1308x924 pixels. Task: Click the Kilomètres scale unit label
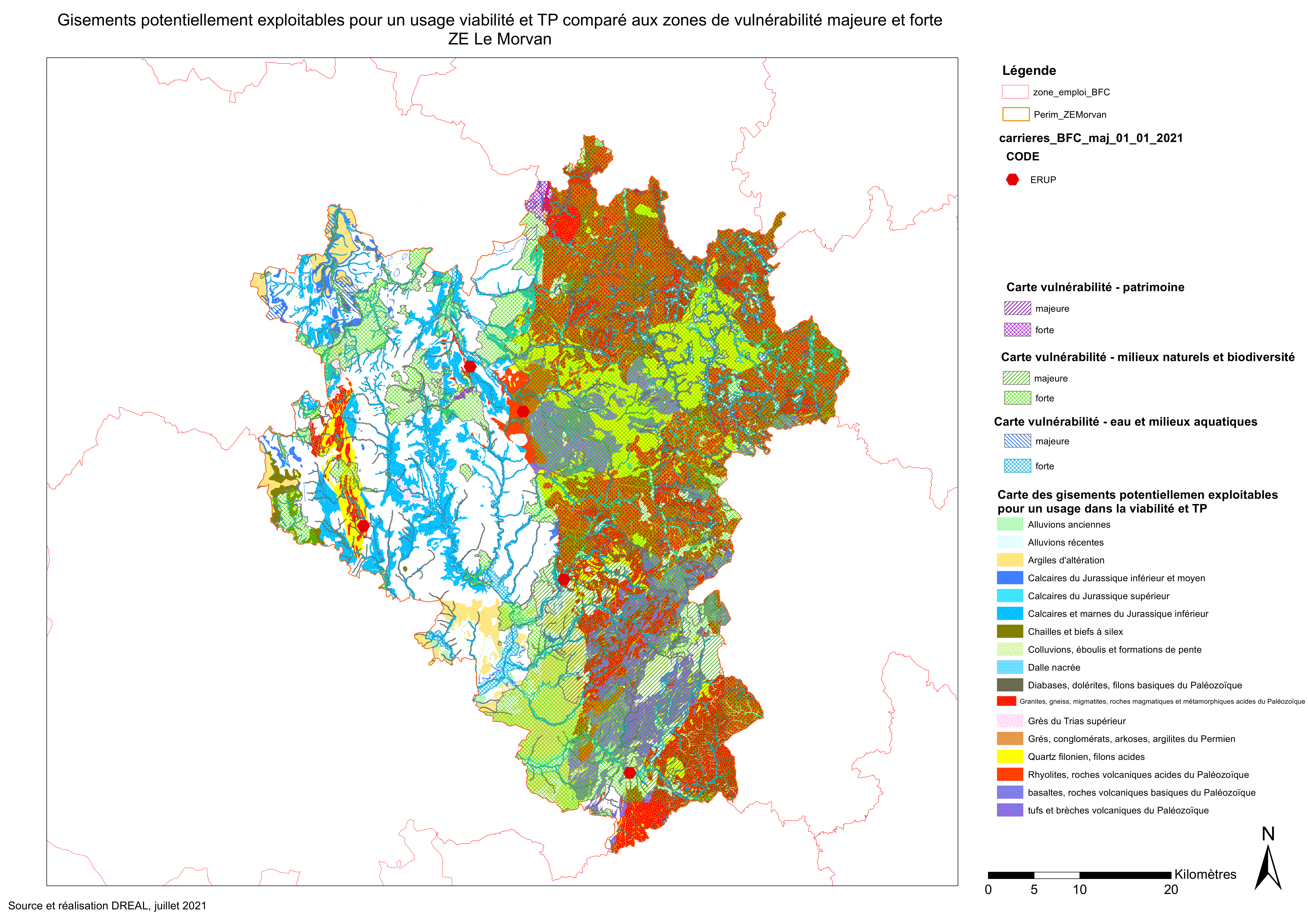(1206, 874)
